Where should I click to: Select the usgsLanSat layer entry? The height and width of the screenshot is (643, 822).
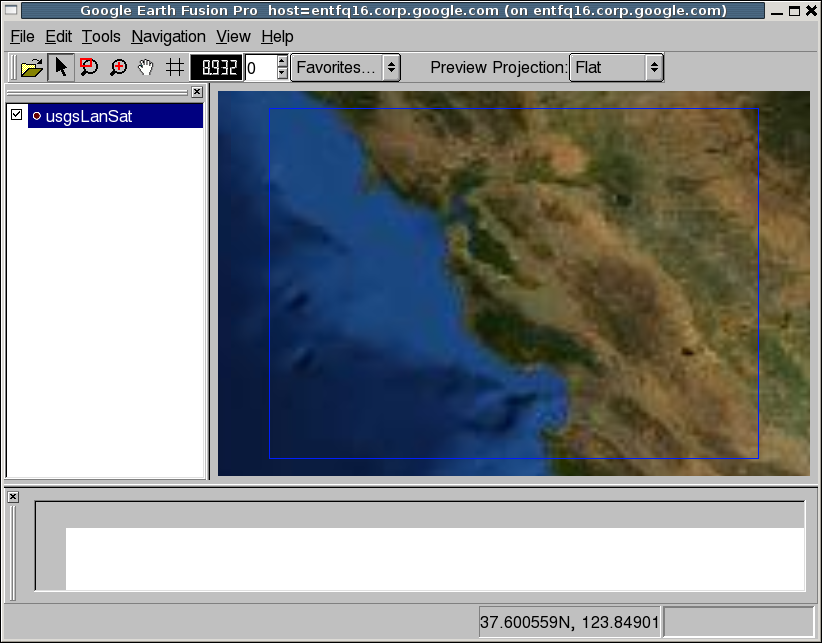pos(90,115)
